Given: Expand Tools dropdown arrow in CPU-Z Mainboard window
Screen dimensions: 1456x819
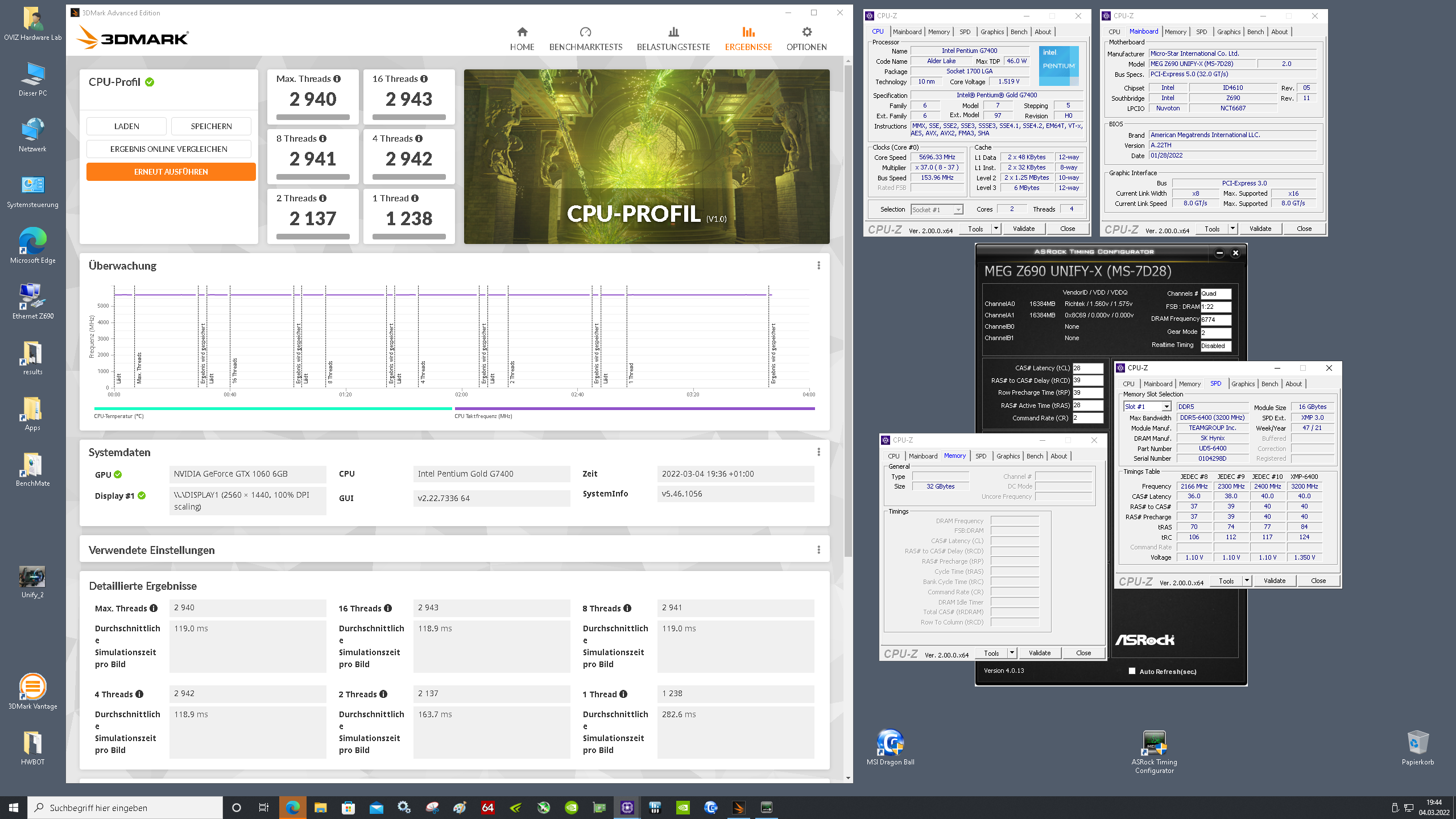Looking at the screenshot, I should pos(1232,229).
